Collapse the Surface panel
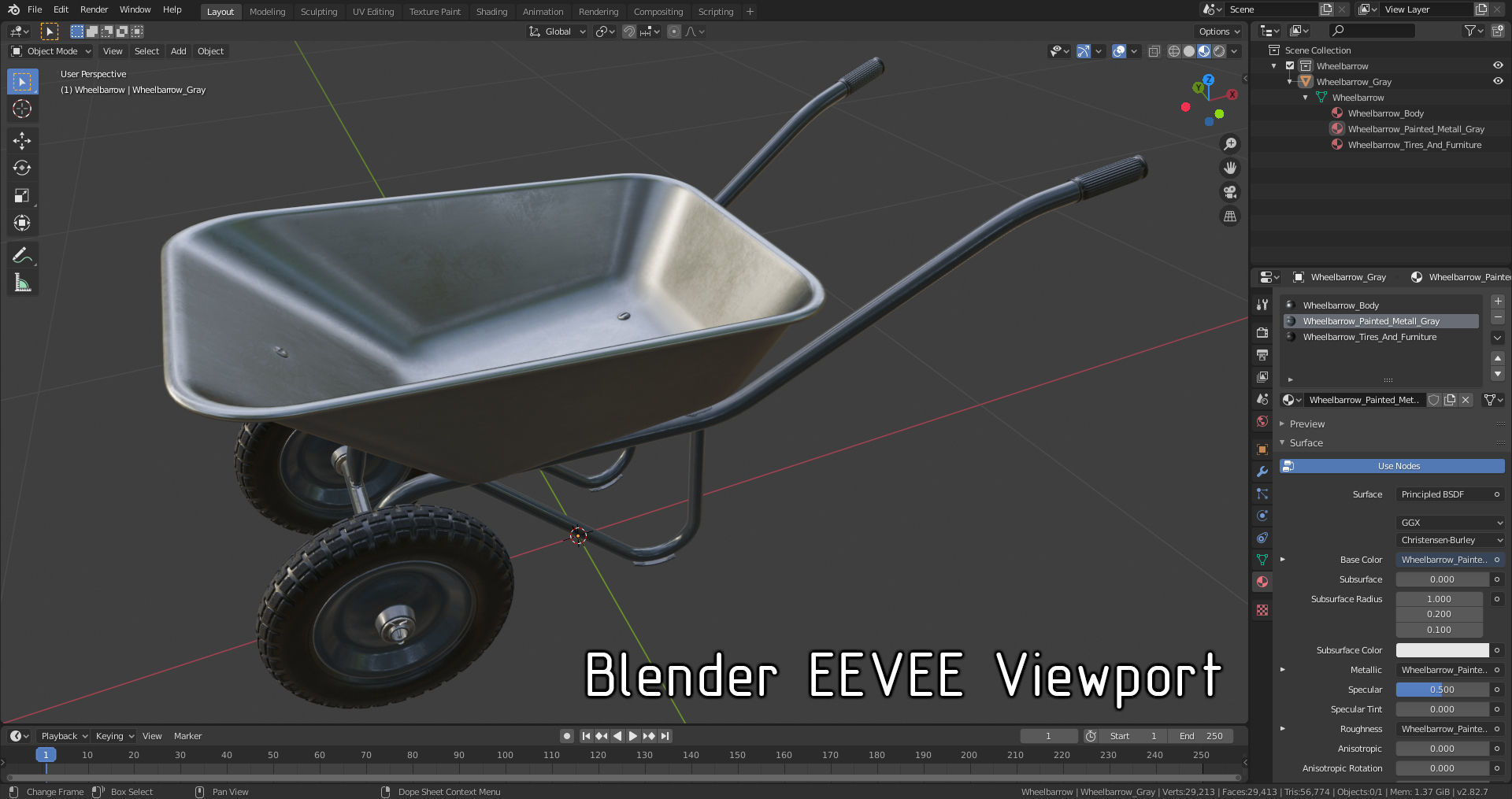Viewport: 1512px width, 799px height. [1306, 443]
